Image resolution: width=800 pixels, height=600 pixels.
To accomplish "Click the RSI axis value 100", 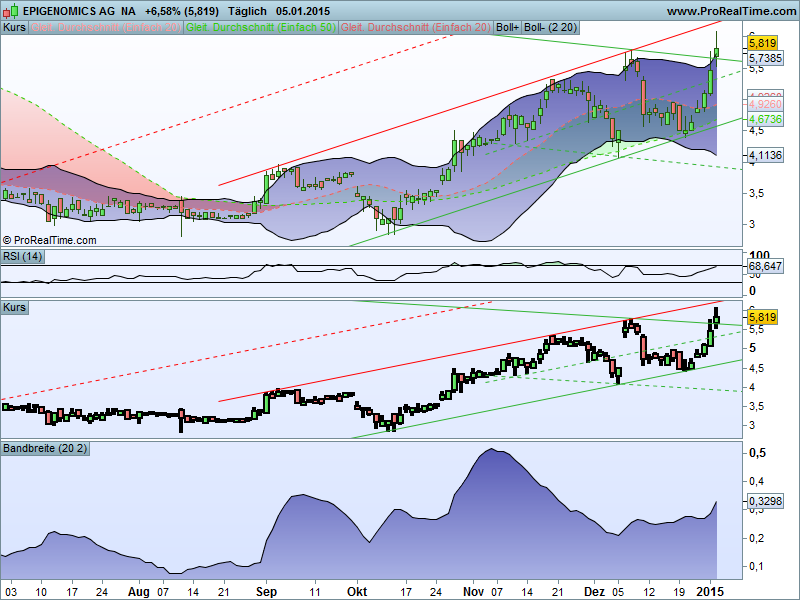I will [759, 255].
